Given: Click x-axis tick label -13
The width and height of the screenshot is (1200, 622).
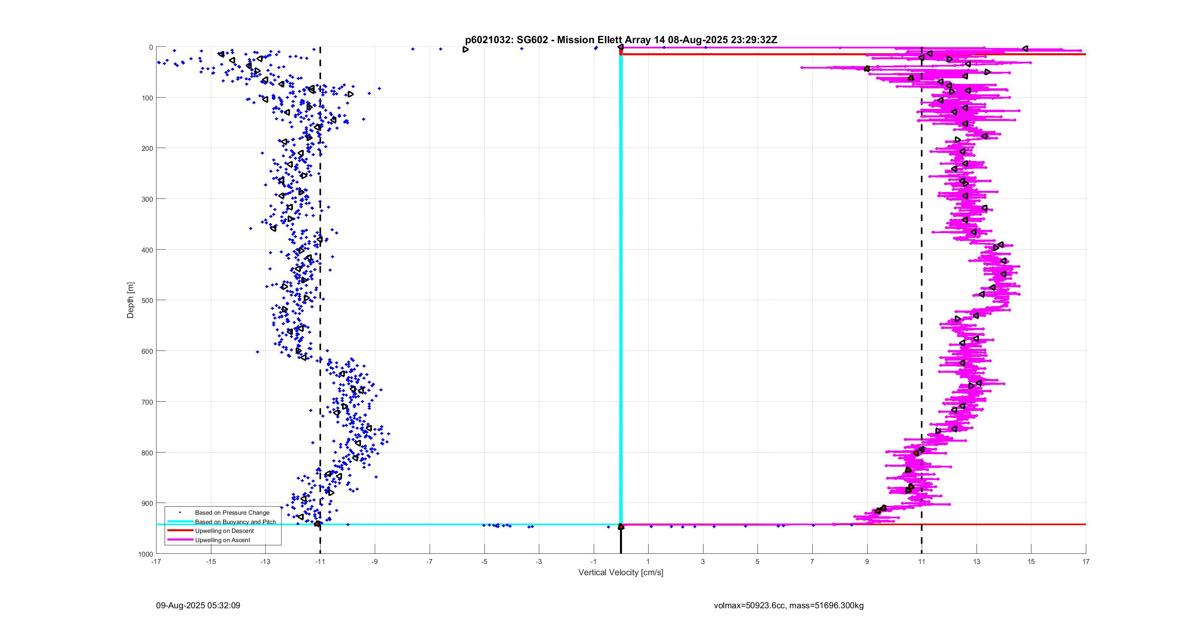Looking at the screenshot, I should click(266, 562).
